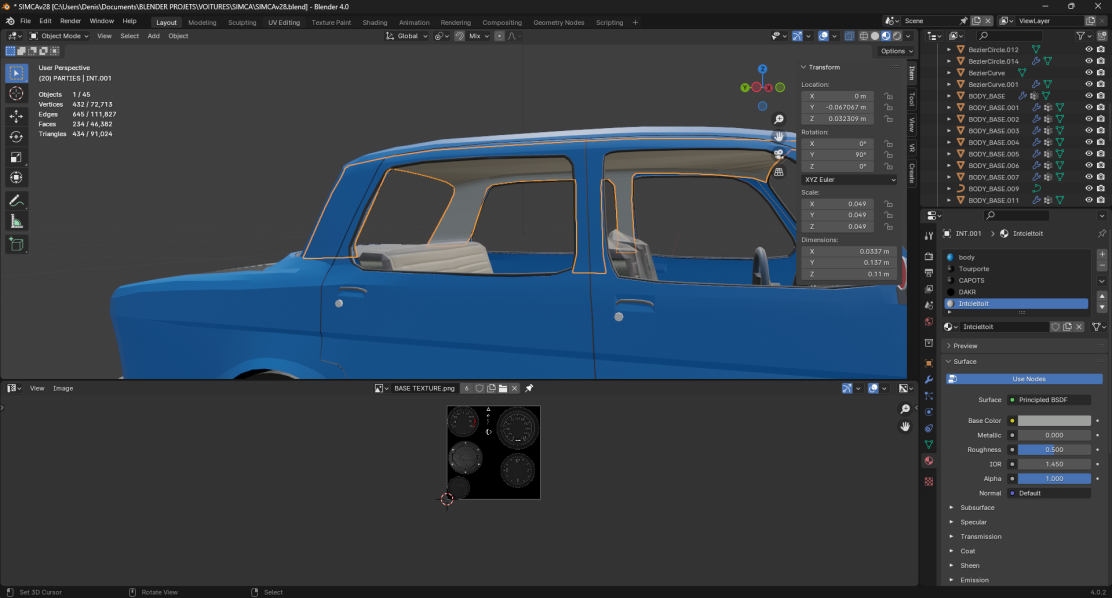Open the XYZ Euler rotation mode dropdown
This screenshot has width=1112, height=598.
coord(849,179)
